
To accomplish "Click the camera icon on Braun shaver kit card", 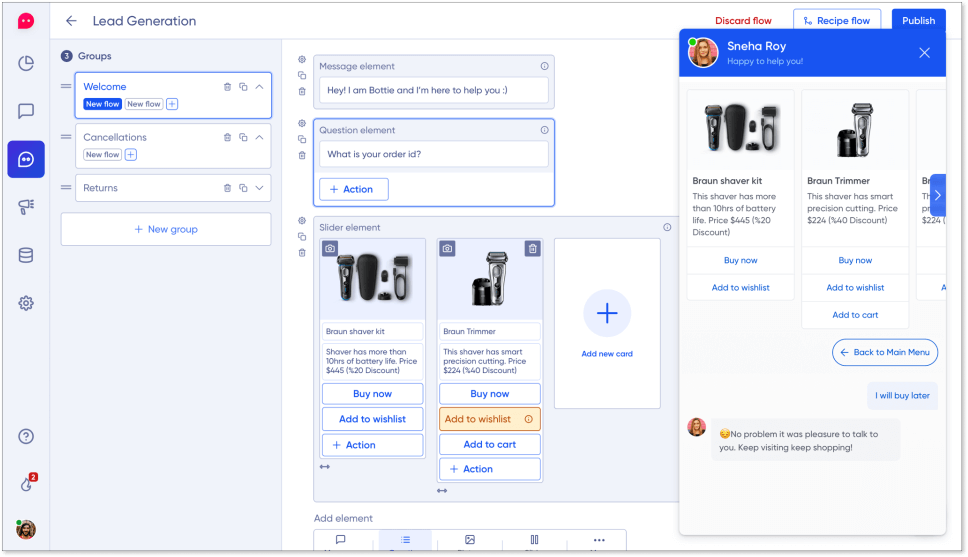I will pos(331,248).
